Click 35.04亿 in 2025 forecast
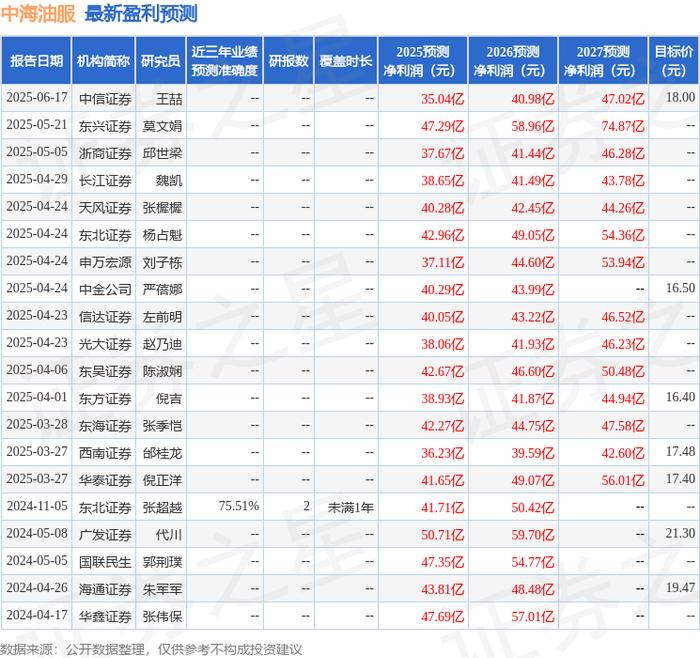700x658 pixels. tap(442, 99)
